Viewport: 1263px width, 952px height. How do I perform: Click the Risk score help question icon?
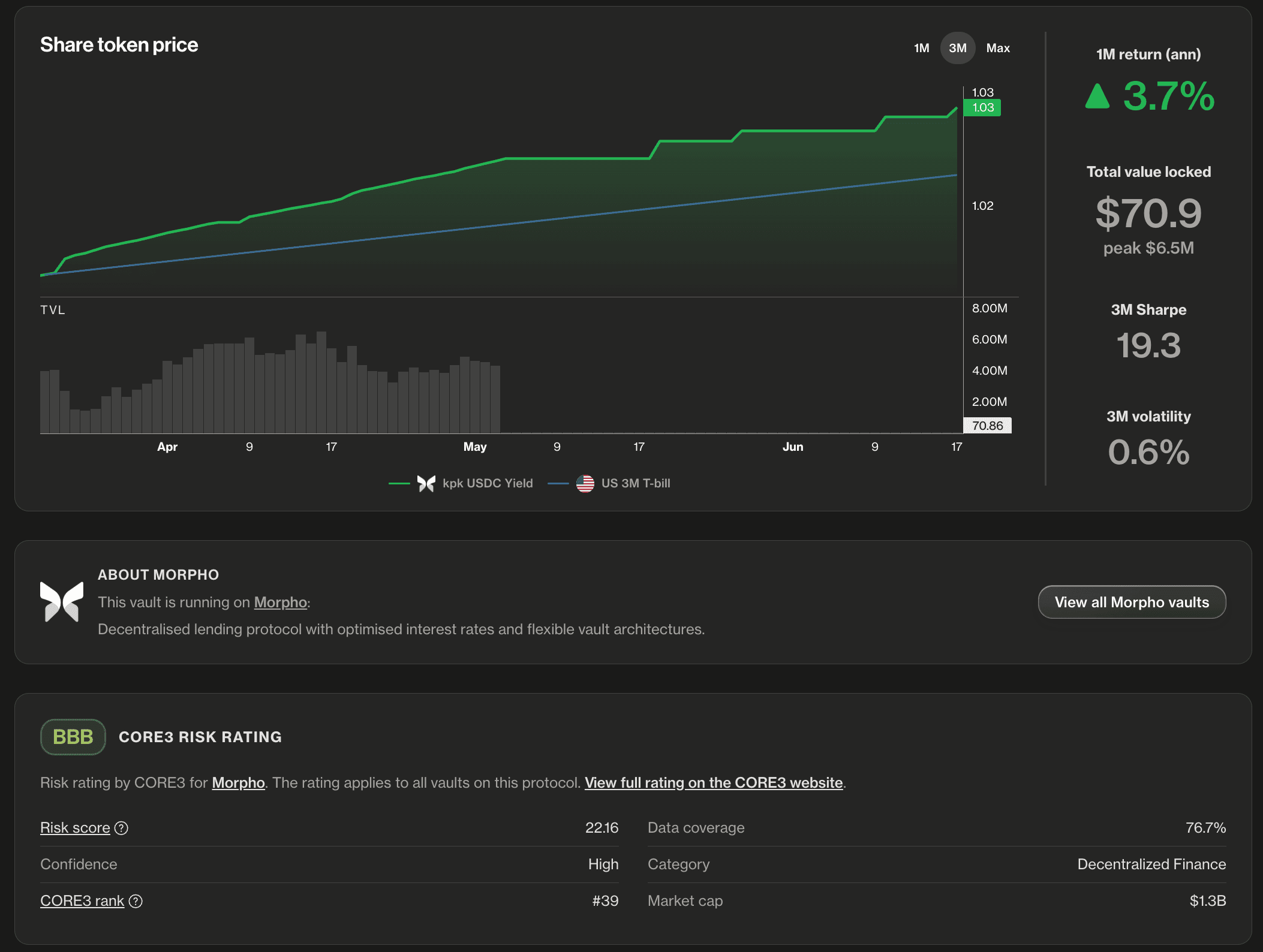click(x=121, y=828)
